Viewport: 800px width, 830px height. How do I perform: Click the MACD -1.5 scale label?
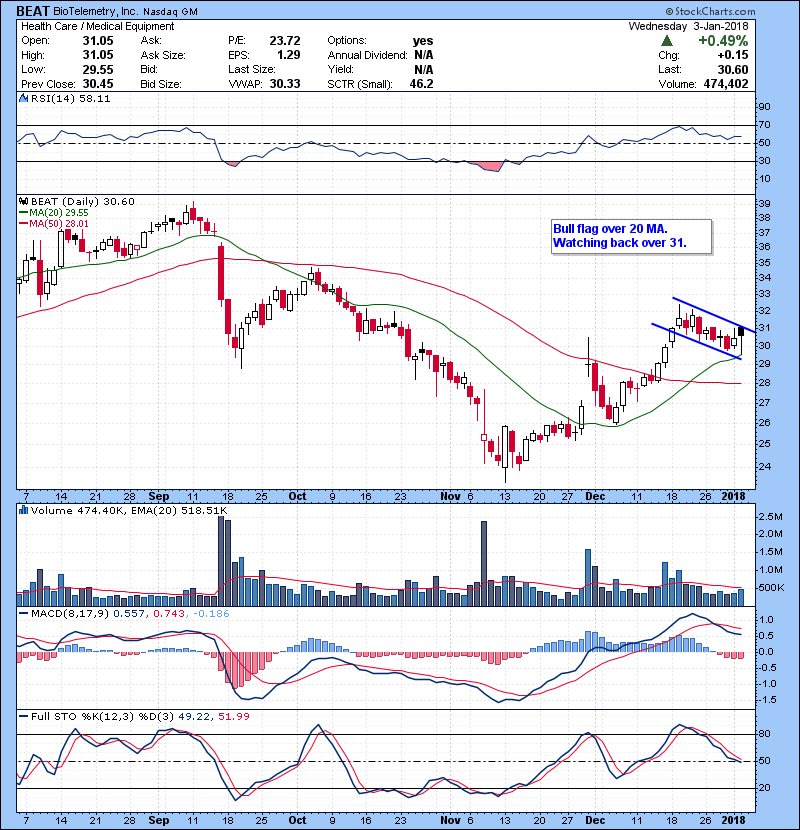click(767, 700)
